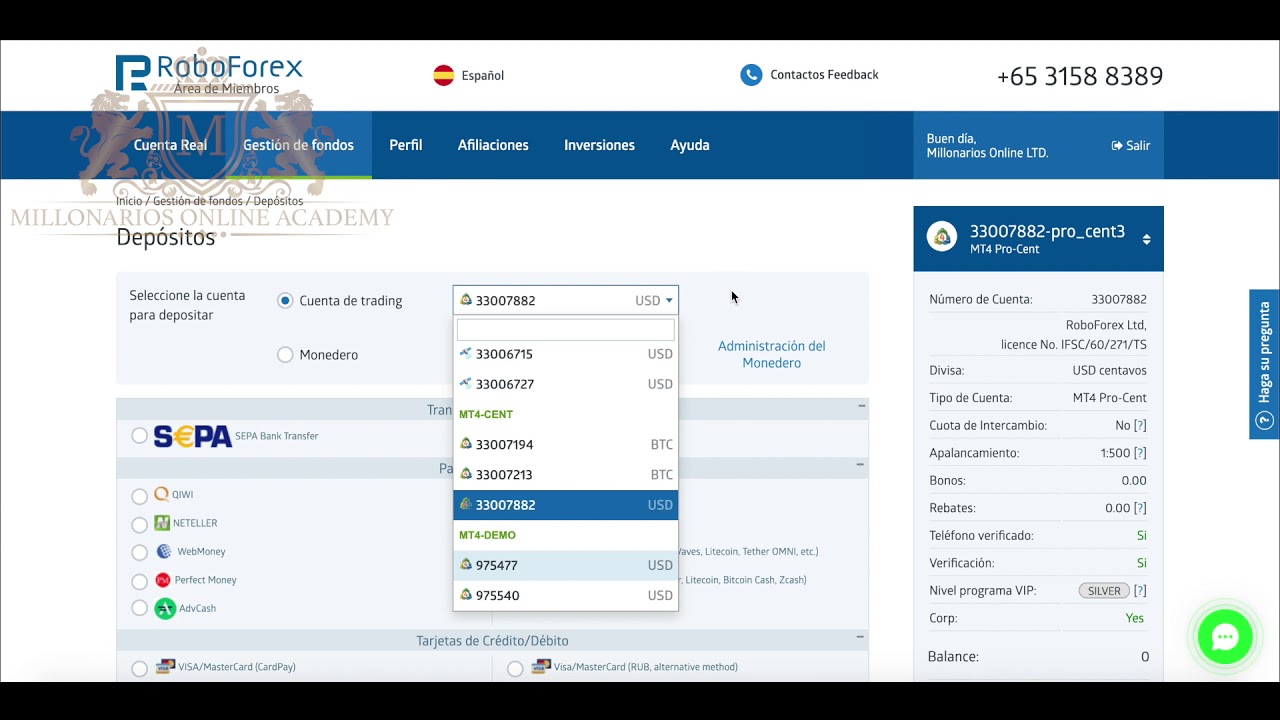This screenshot has height=720, width=1280.
Task: Collapse the bank transfer section
Action: pyautogui.click(x=860, y=407)
